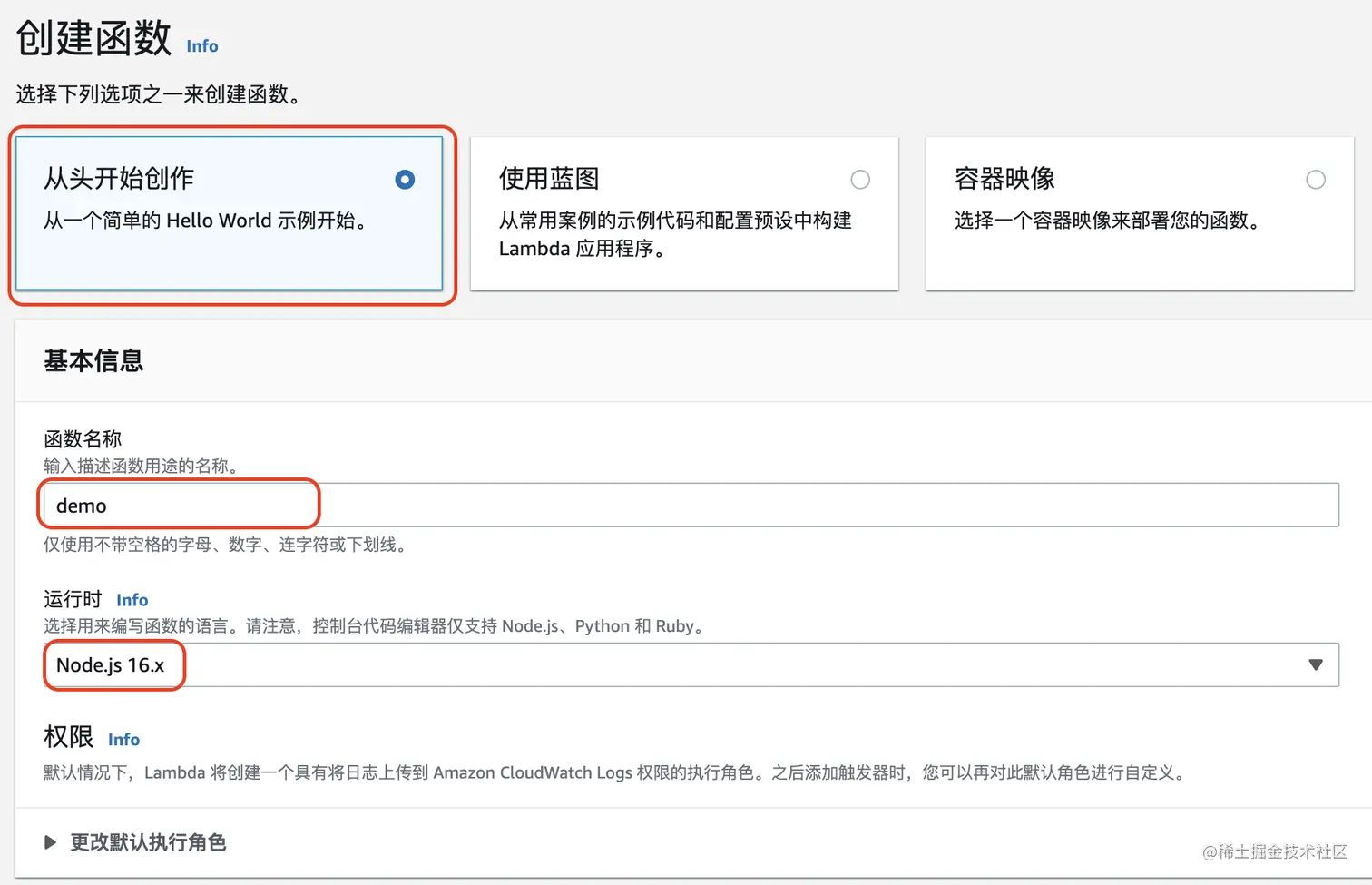This screenshot has width=1372, height=885.
Task: Collapse the 基本信息 section header
Action: pyautogui.click(x=92, y=360)
